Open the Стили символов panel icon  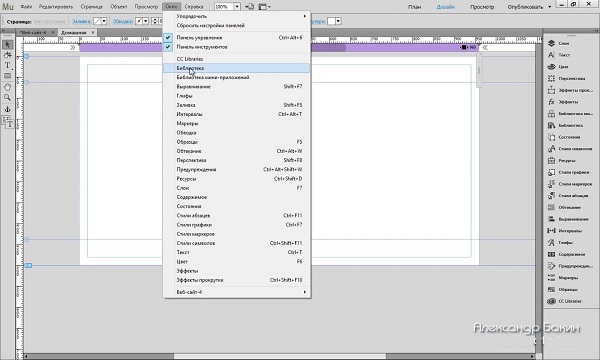551,149
